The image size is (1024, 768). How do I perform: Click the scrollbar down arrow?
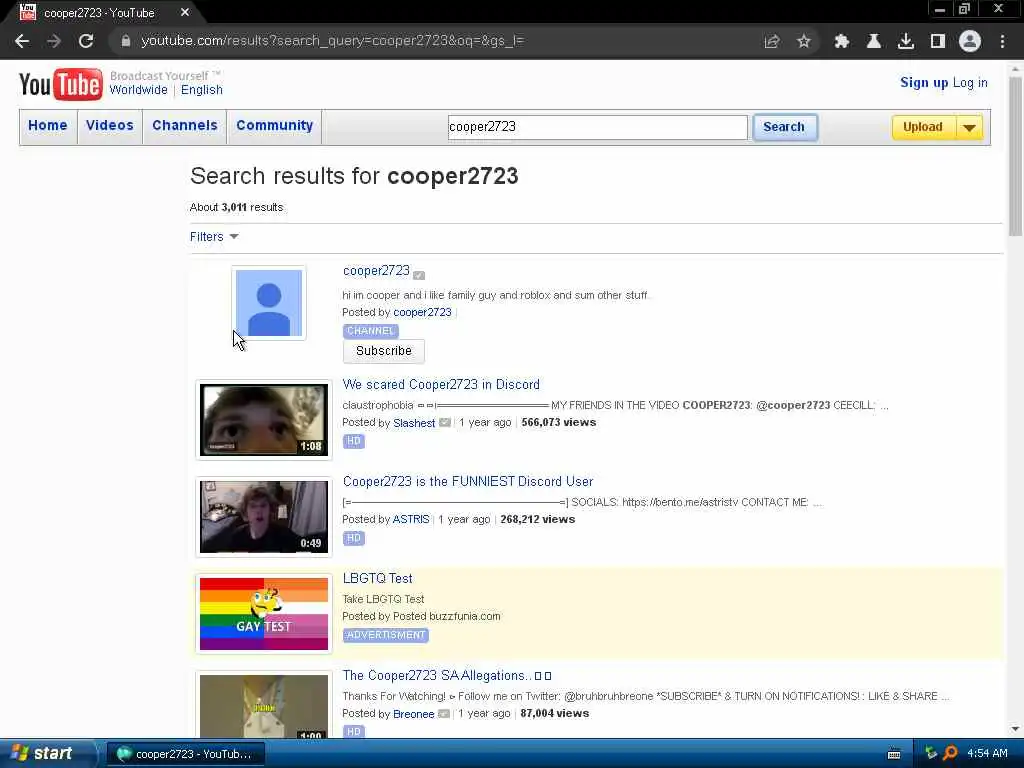(x=1015, y=729)
